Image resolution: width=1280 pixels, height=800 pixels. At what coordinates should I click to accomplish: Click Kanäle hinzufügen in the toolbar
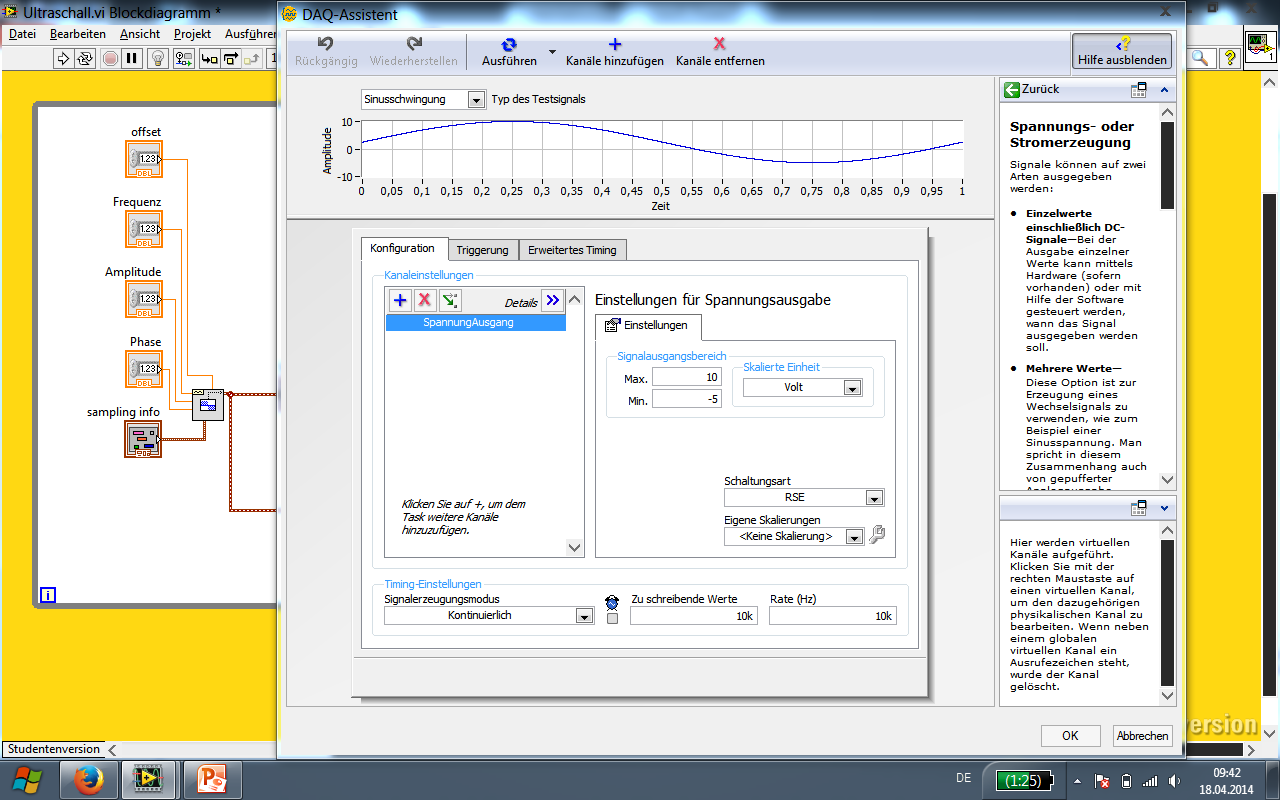click(615, 52)
